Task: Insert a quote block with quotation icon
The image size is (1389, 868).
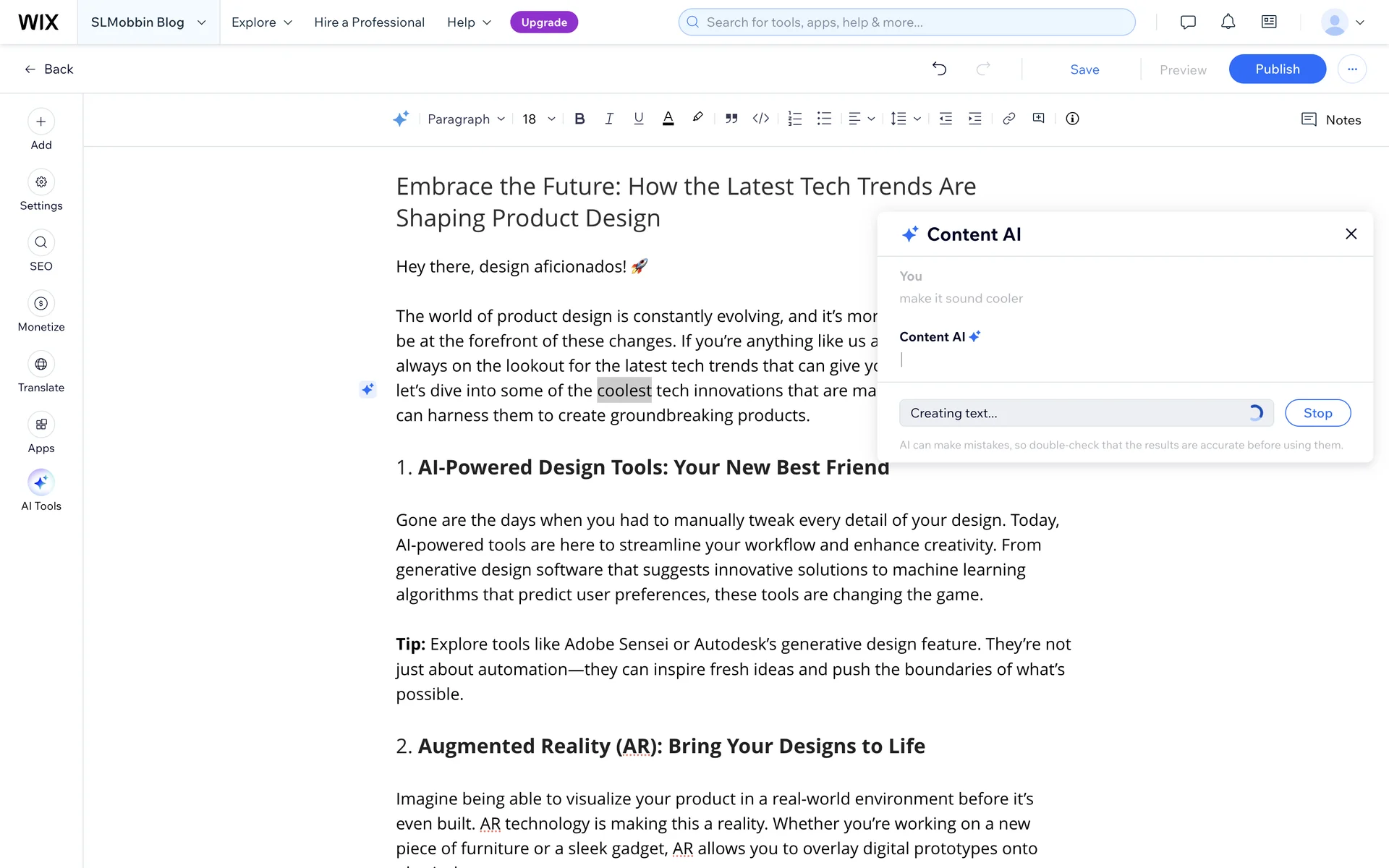Action: [731, 119]
